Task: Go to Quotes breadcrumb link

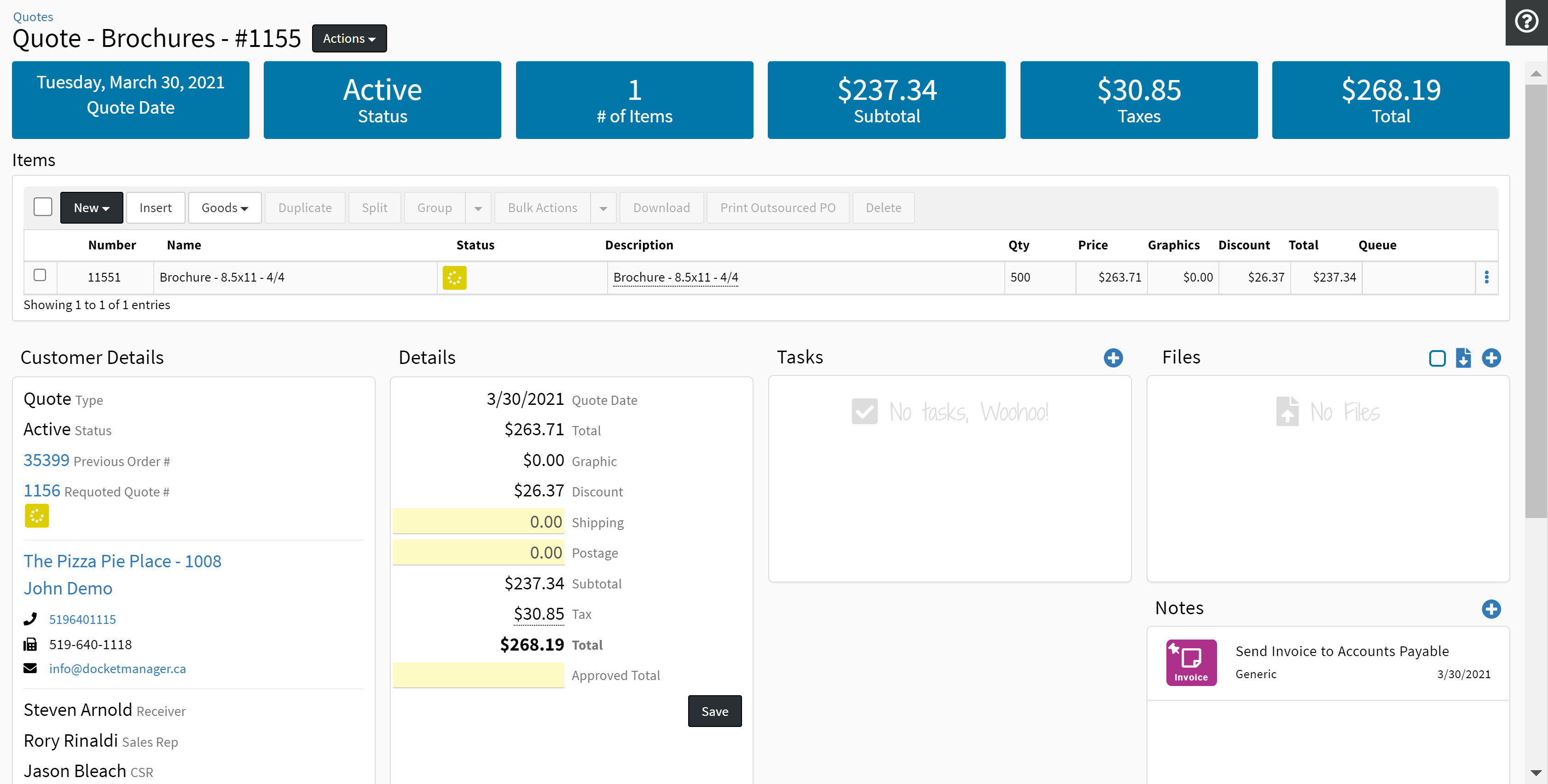Action: point(33,17)
